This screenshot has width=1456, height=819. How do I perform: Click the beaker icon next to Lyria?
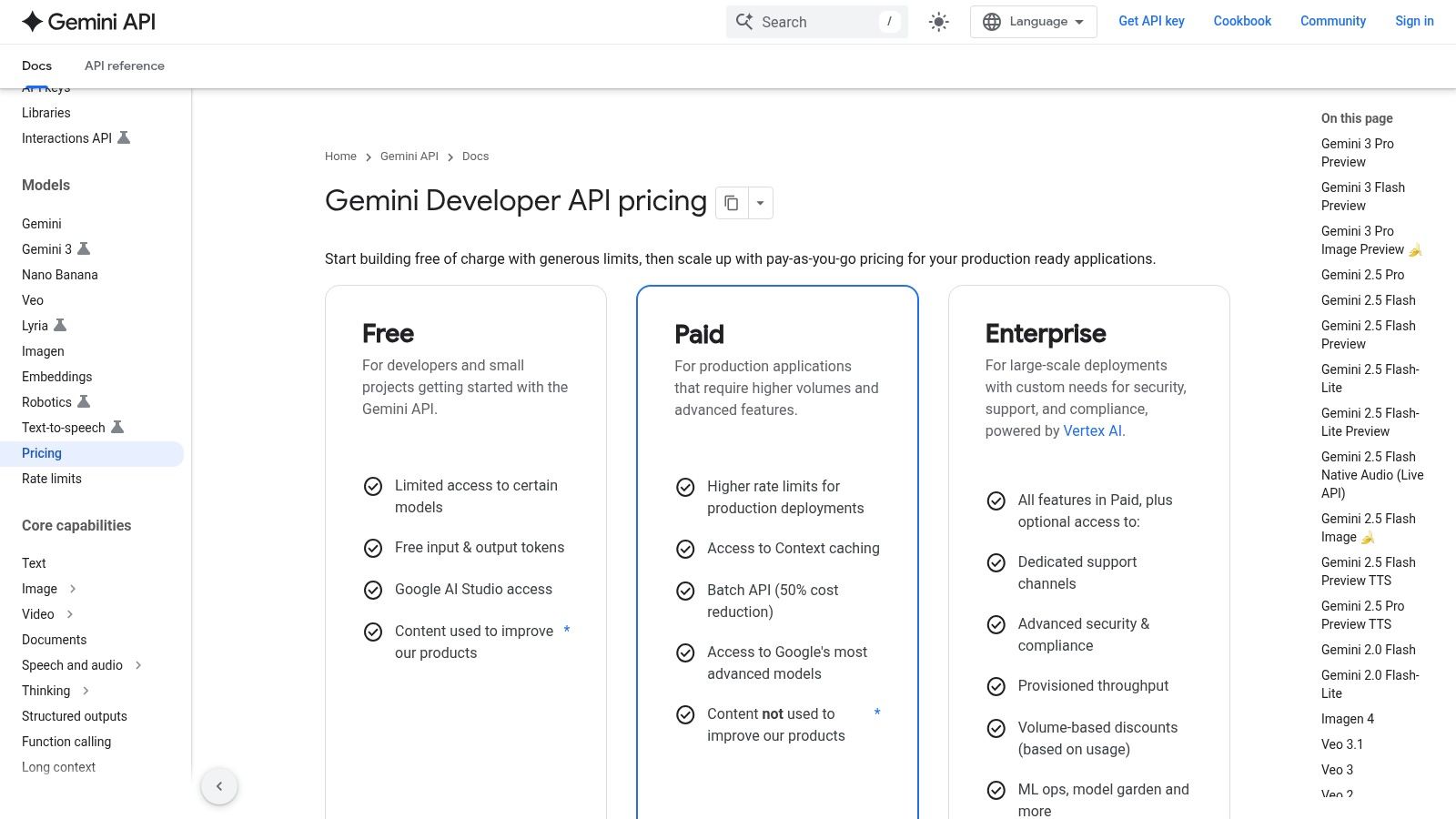(60, 326)
